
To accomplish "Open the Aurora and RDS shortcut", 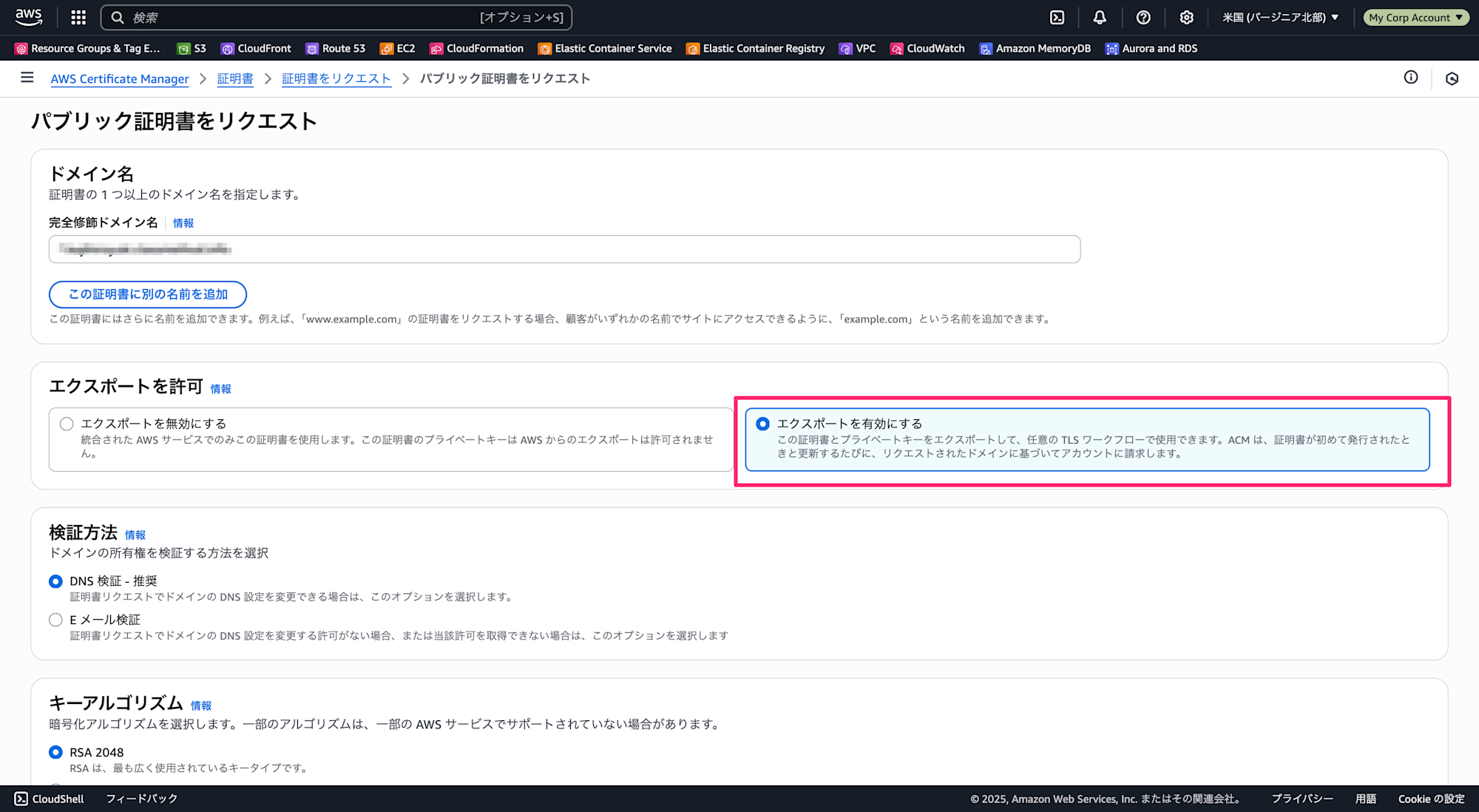I will [x=1151, y=49].
